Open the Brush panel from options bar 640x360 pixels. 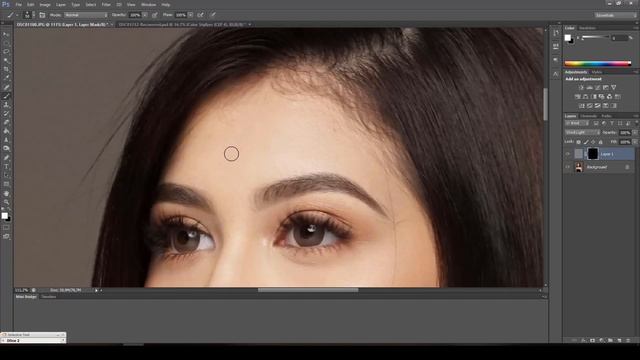coord(42,15)
